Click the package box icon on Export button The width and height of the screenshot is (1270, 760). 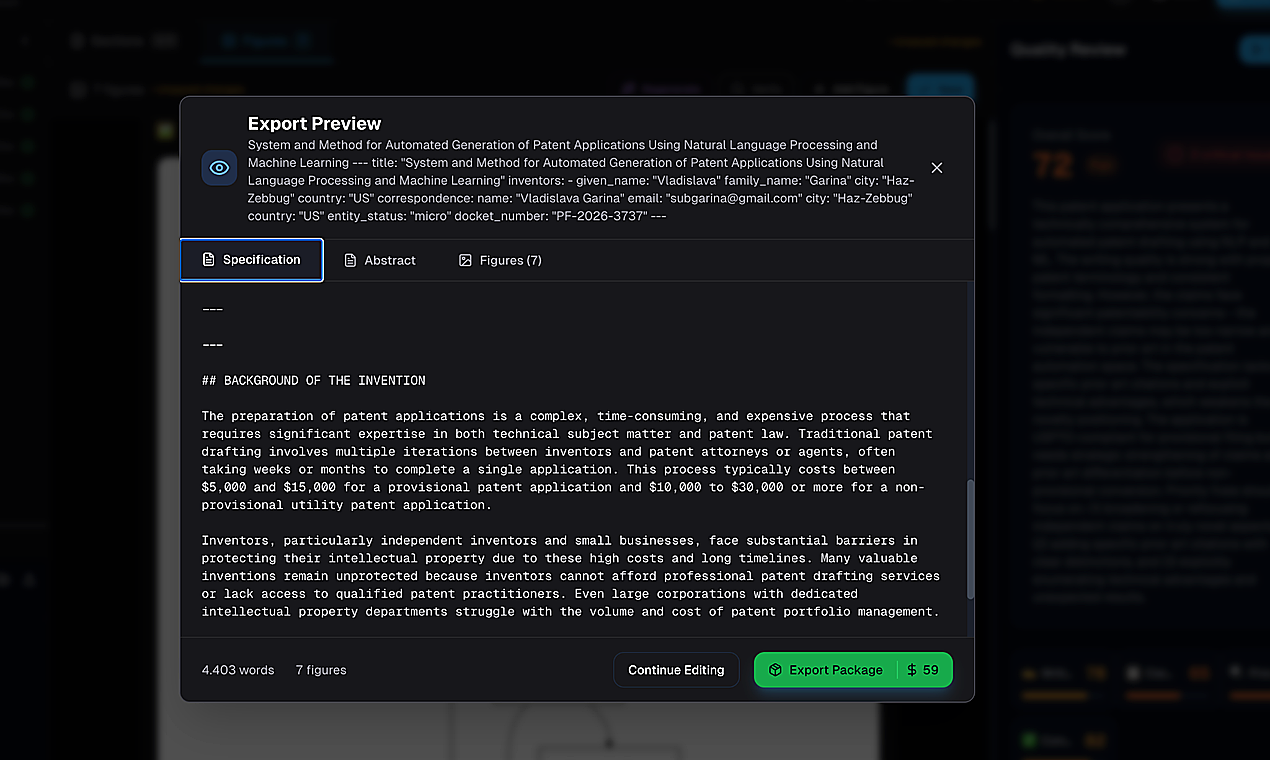click(775, 670)
